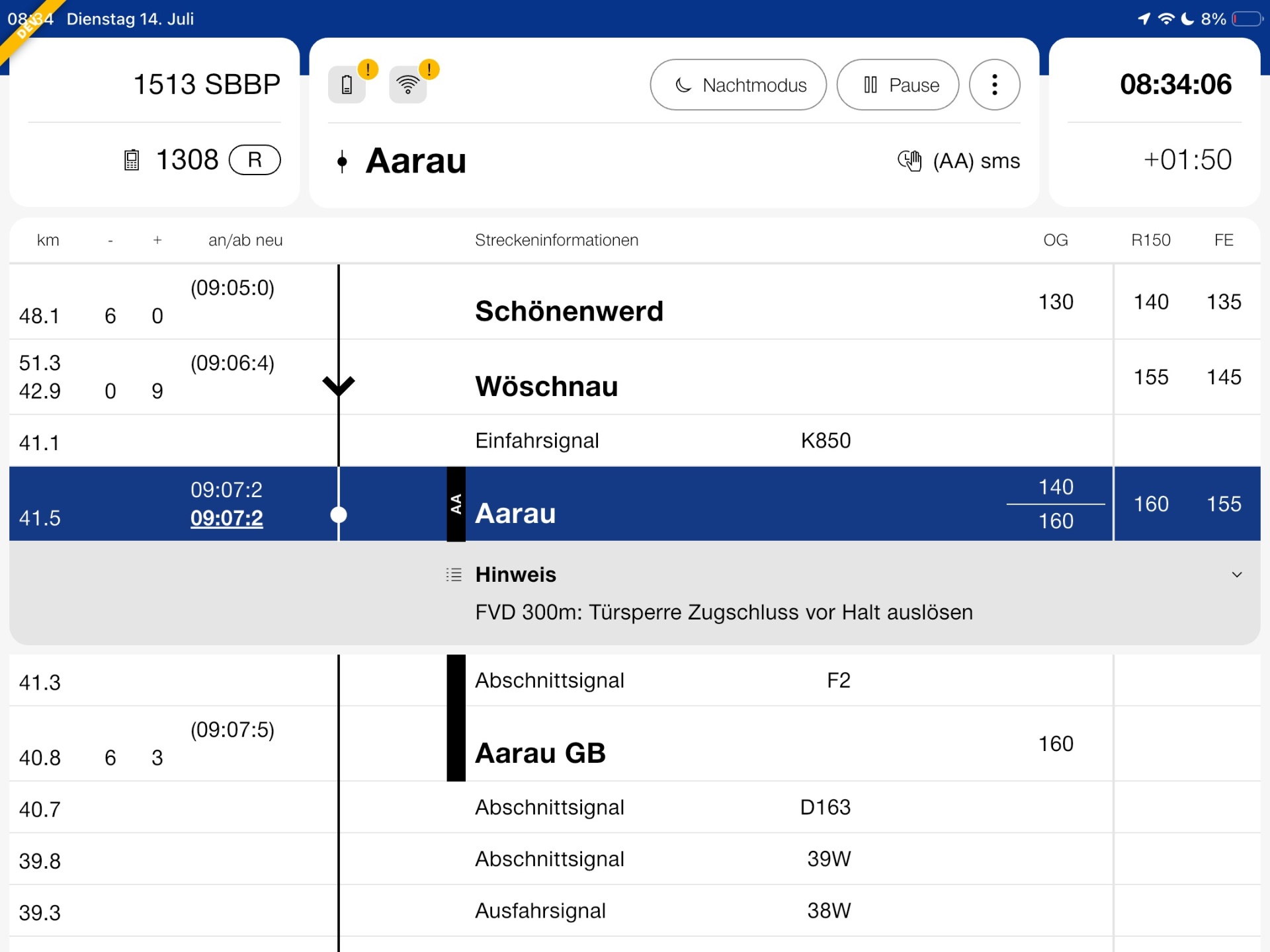Select the train number 1513 SBBP
This screenshot has height=952, width=1270.
[x=207, y=85]
